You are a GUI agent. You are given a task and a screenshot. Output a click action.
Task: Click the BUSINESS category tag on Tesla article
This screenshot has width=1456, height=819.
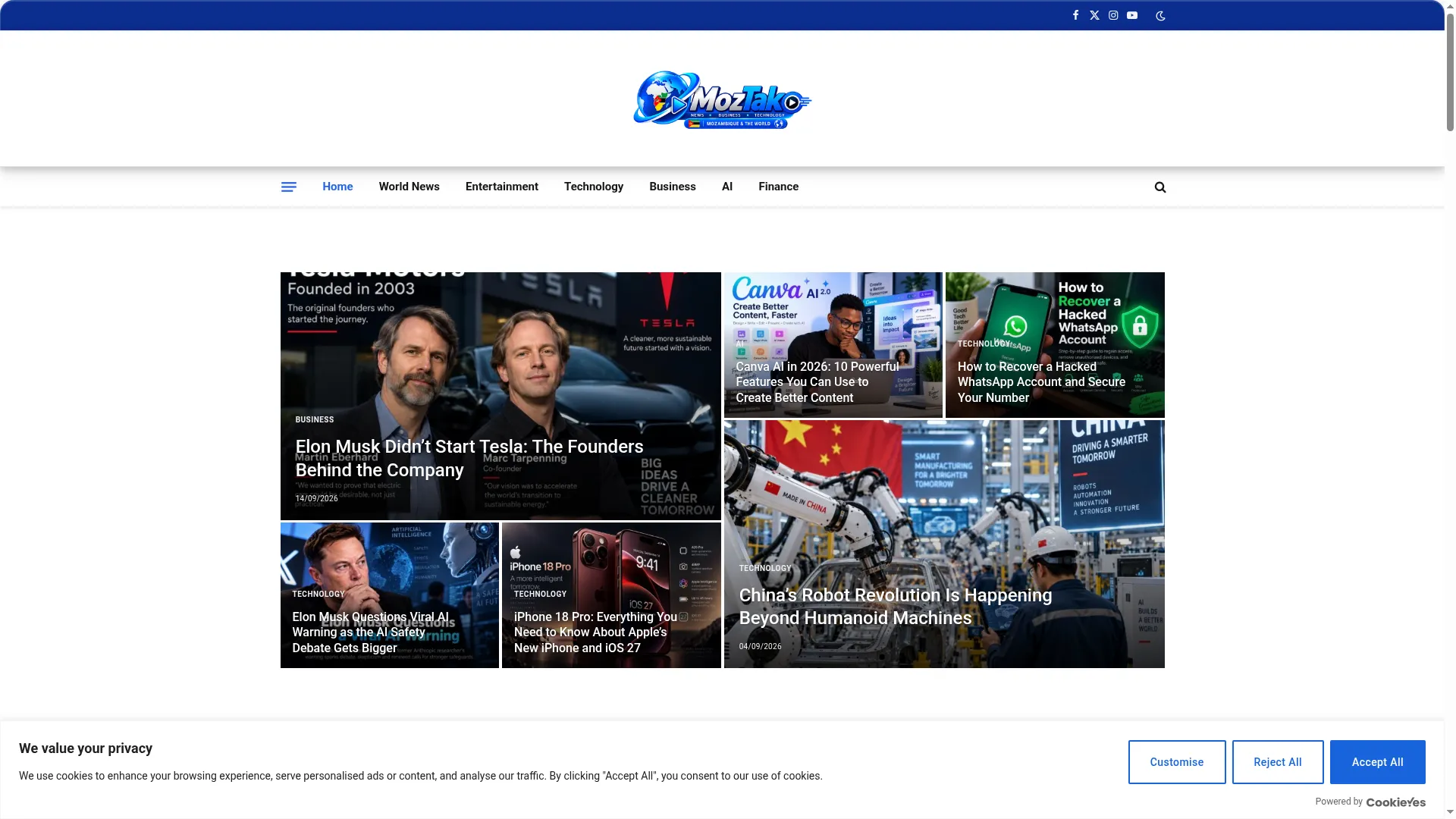point(315,419)
